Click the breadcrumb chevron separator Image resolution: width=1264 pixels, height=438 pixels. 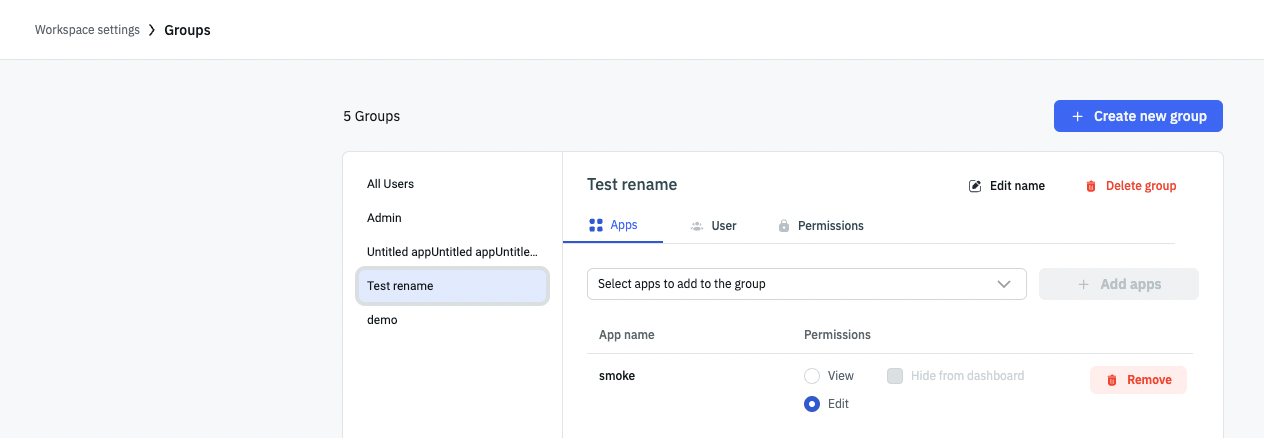coord(152,30)
